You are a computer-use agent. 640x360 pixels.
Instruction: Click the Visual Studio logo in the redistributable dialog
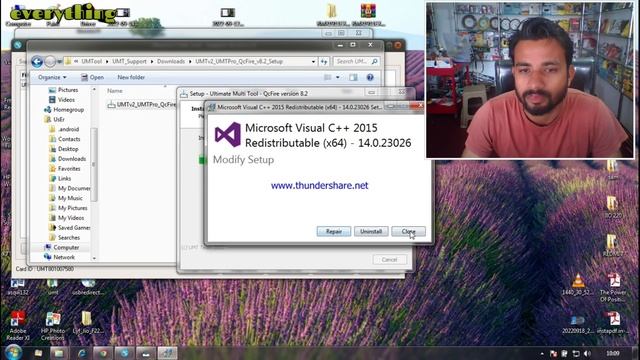click(x=228, y=134)
